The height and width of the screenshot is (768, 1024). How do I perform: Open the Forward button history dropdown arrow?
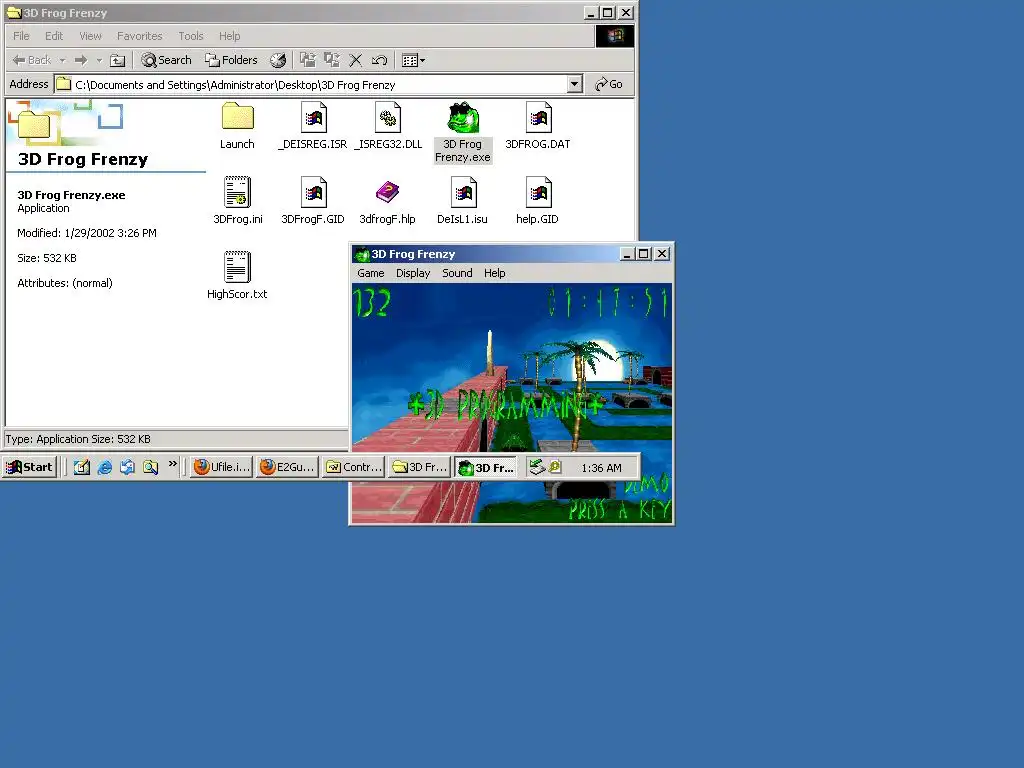click(x=99, y=60)
